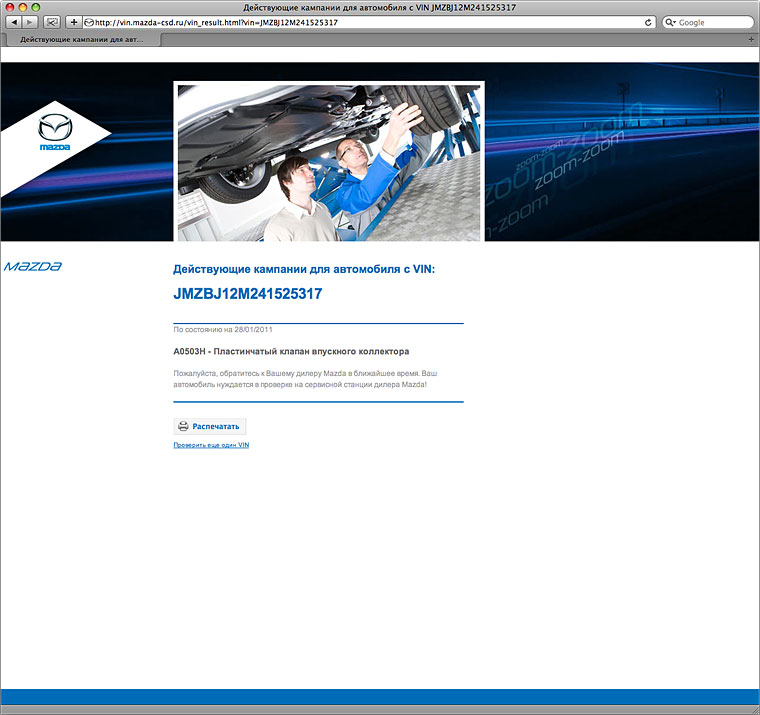Click the mechanic inspection banner photo
The image size is (760, 715).
tap(329, 162)
